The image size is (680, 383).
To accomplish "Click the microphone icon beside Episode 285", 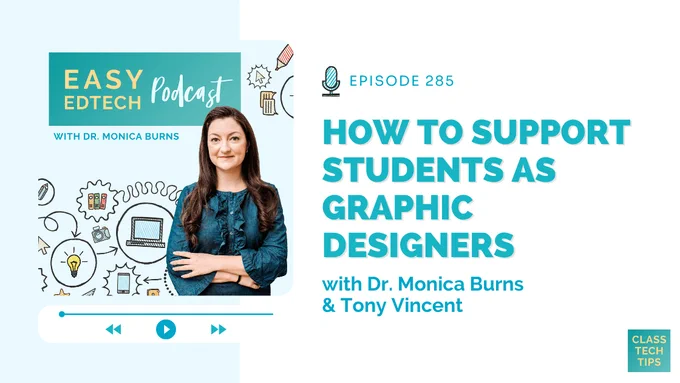I will point(331,81).
